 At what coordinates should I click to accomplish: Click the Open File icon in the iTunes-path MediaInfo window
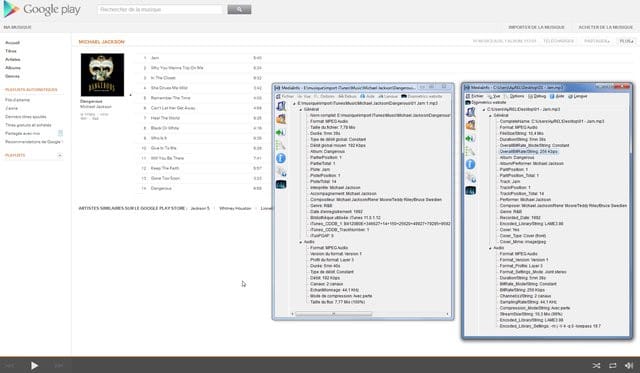[x=281, y=106]
